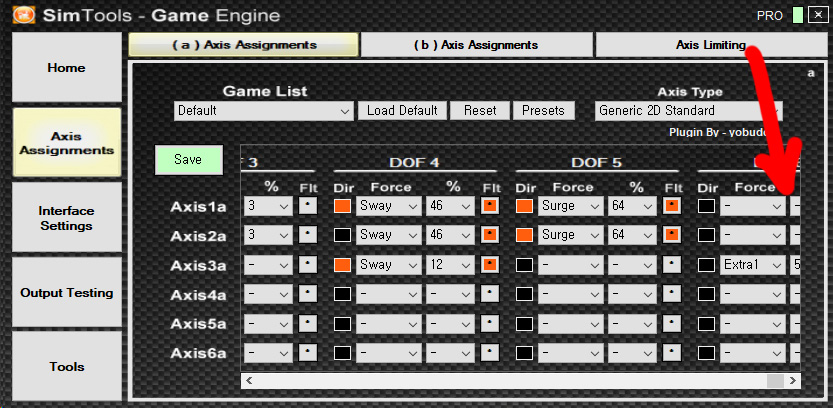Click the horizontal scrollbar left arrow
Image resolution: width=833 pixels, height=408 pixels.
249,380
